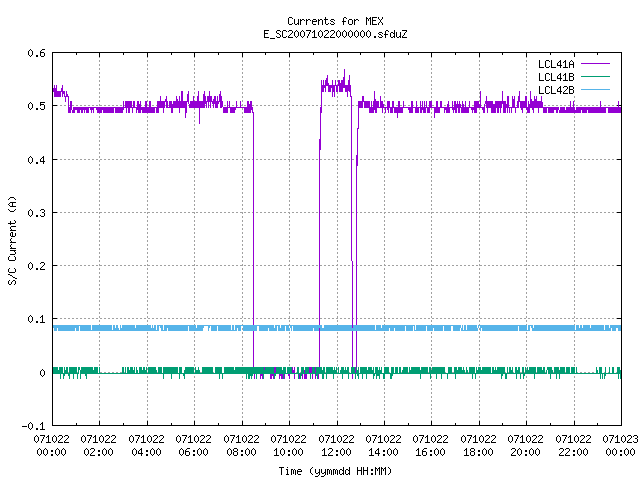This screenshot has width=640, height=480.
Task: Click the x-axis tick '071022 20:00'
Action: (x=526, y=445)
